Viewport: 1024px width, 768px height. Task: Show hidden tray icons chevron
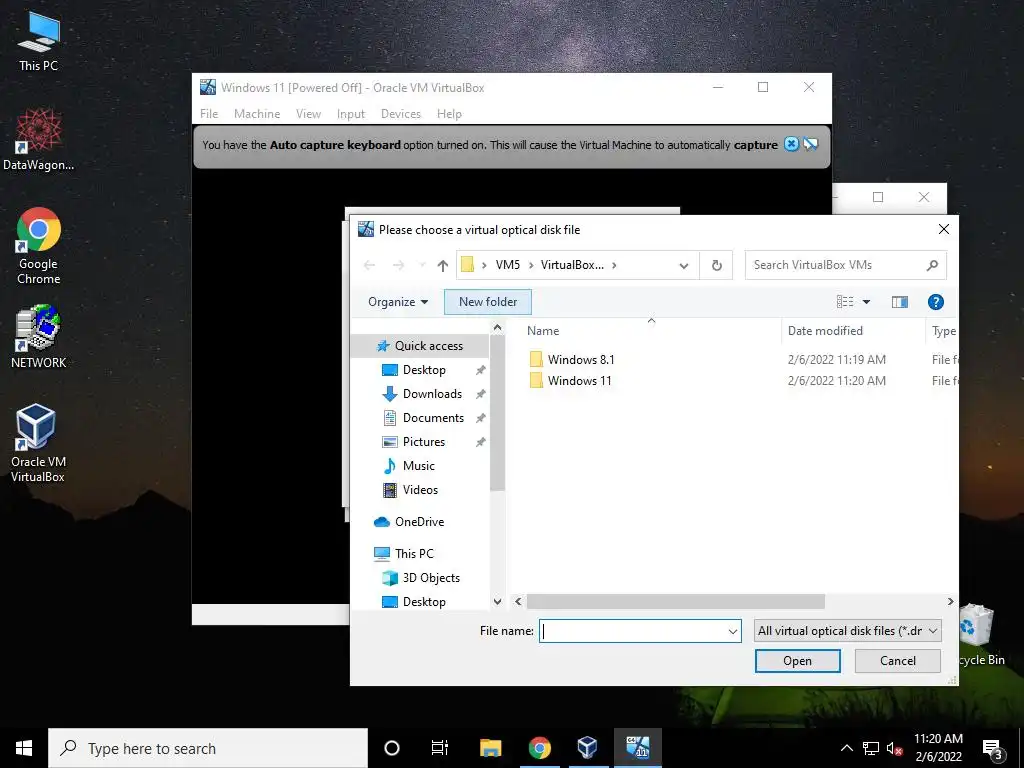click(x=846, y=748)
